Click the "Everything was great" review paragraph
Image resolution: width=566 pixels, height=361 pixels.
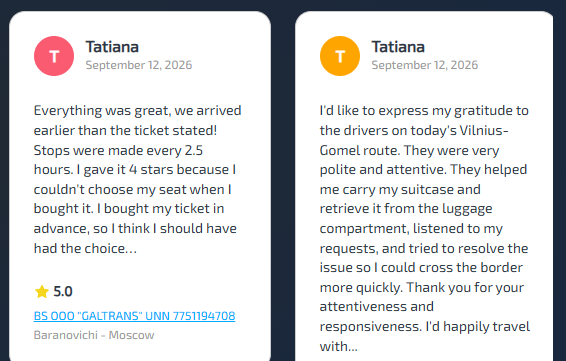pyautogui.click(x=138, y=179)
